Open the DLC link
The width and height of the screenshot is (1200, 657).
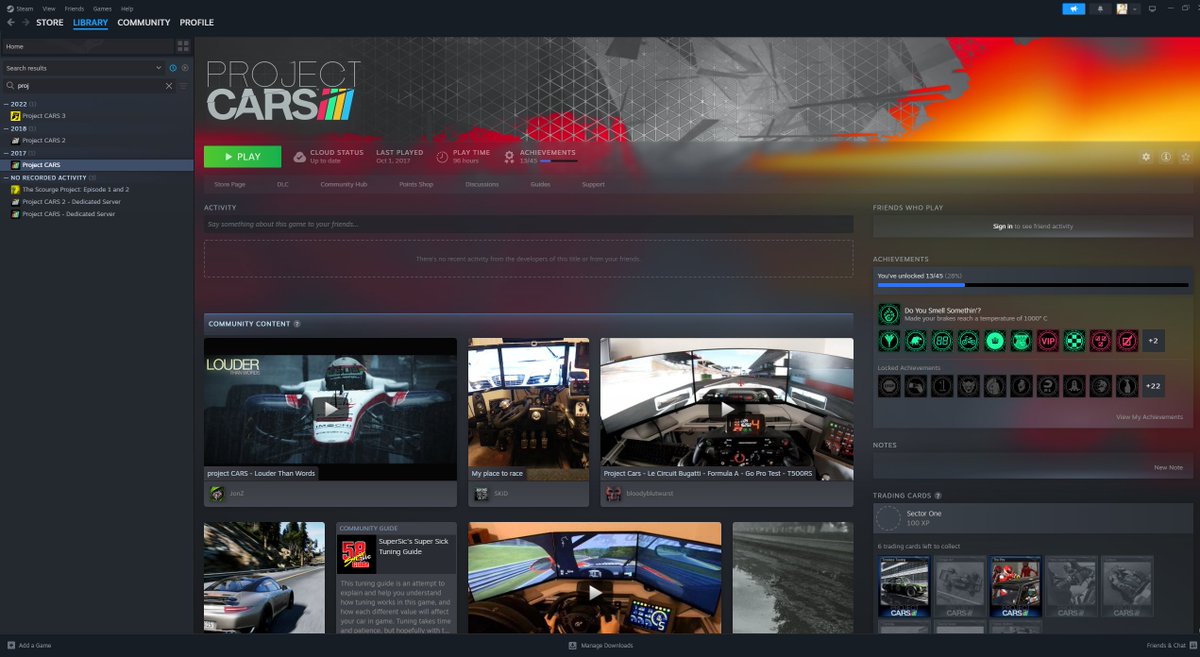pos(283,184)
